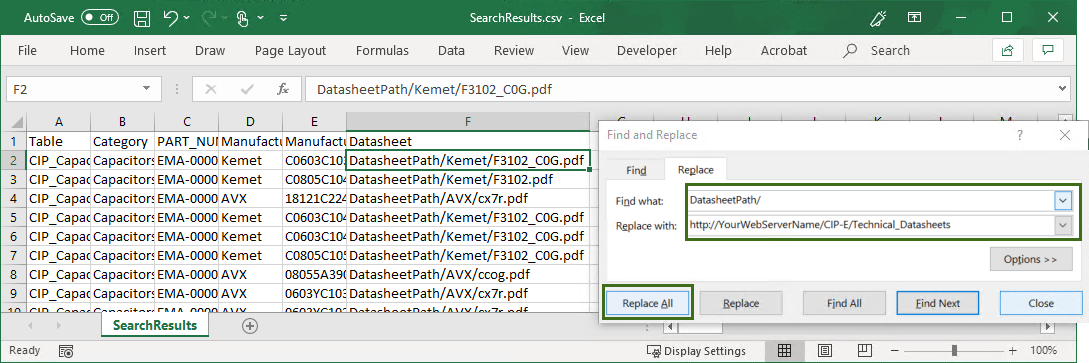Switch to the Home tab
The width and height of the screenshot is (1089, 363).
[x=88, y=51]
